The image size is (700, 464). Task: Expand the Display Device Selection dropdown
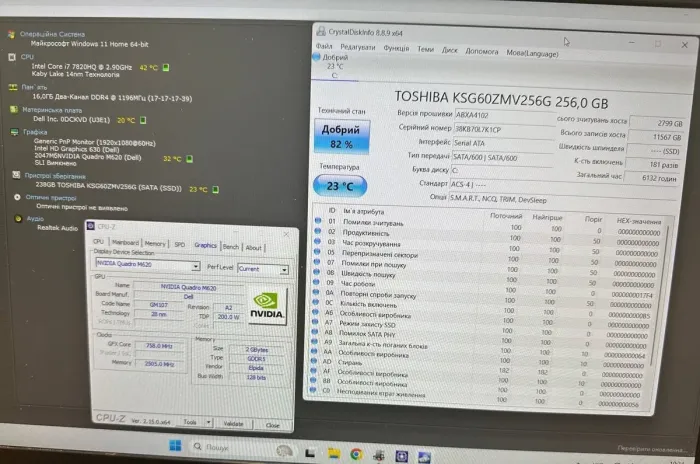click(196, 266)
